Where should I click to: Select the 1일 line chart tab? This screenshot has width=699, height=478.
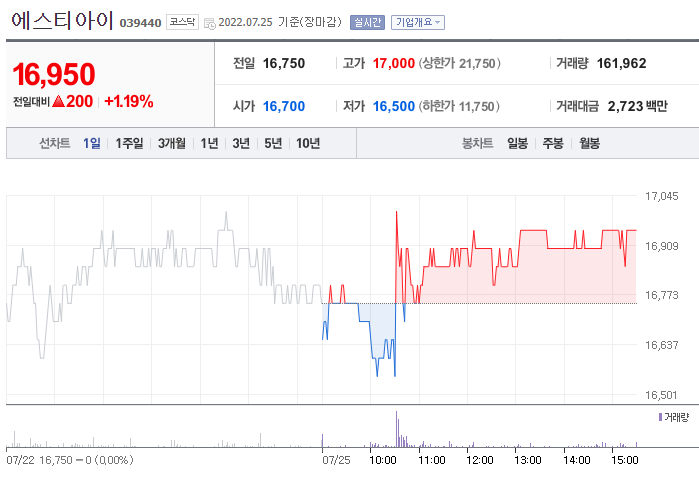[x=92, y=143]
